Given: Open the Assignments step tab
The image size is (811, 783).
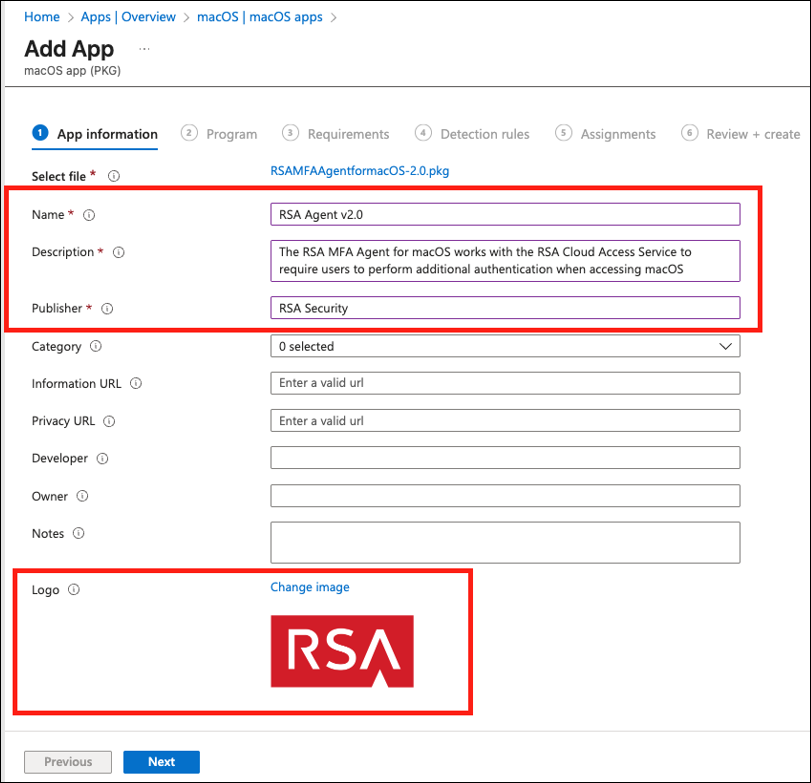Looking at the screenshot, I should pos(606,134).
